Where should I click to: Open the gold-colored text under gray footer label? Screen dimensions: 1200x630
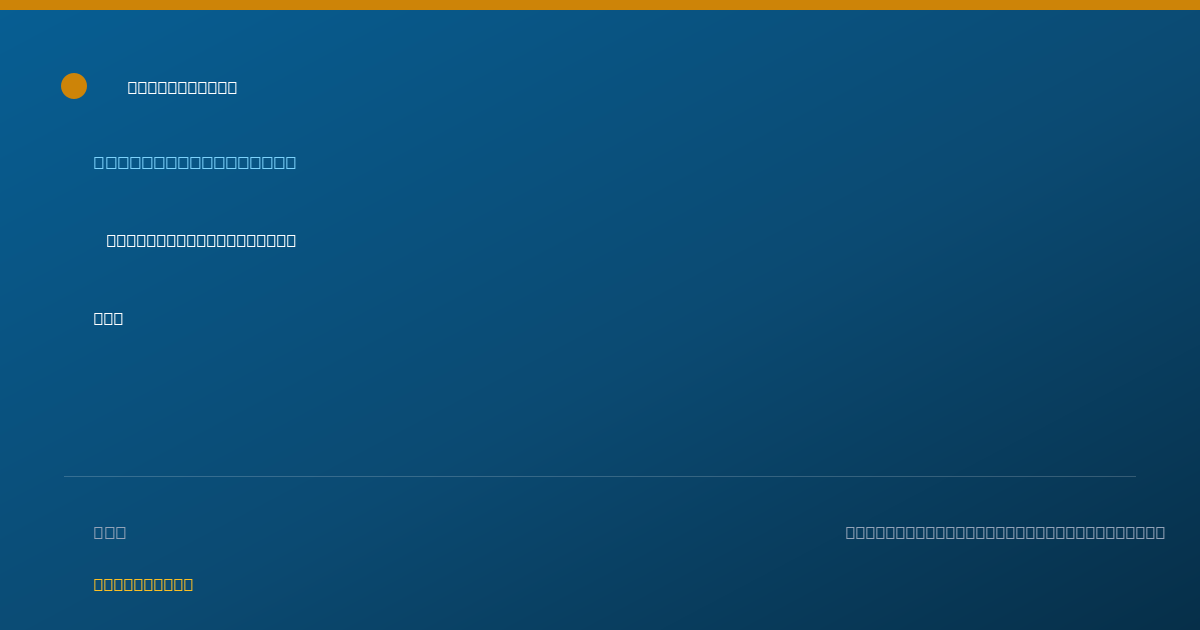[x=143, y=584]
